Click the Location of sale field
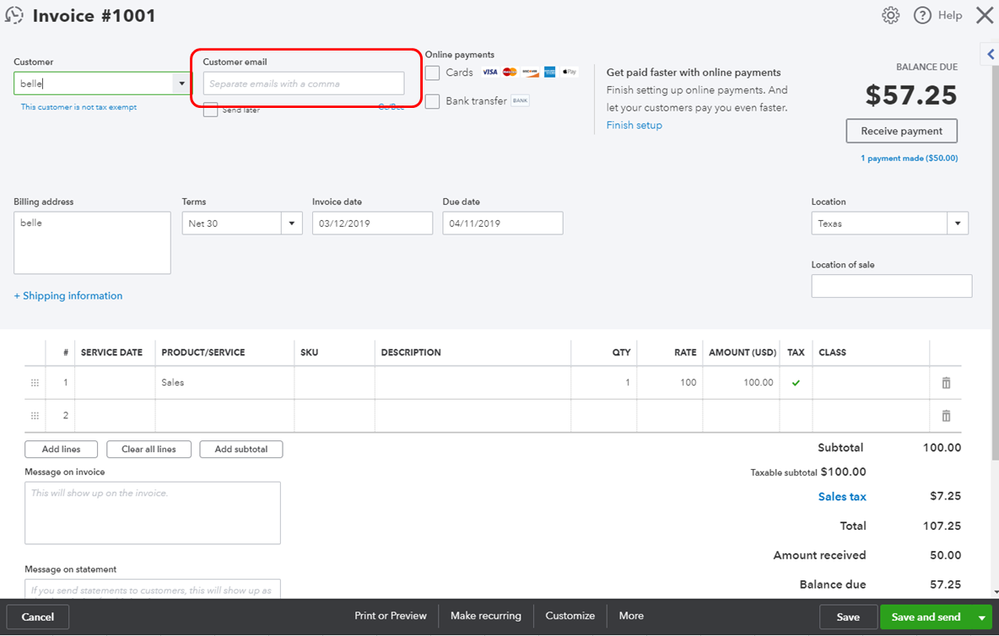This screenshot has width=999, height=636. (891, 286)
